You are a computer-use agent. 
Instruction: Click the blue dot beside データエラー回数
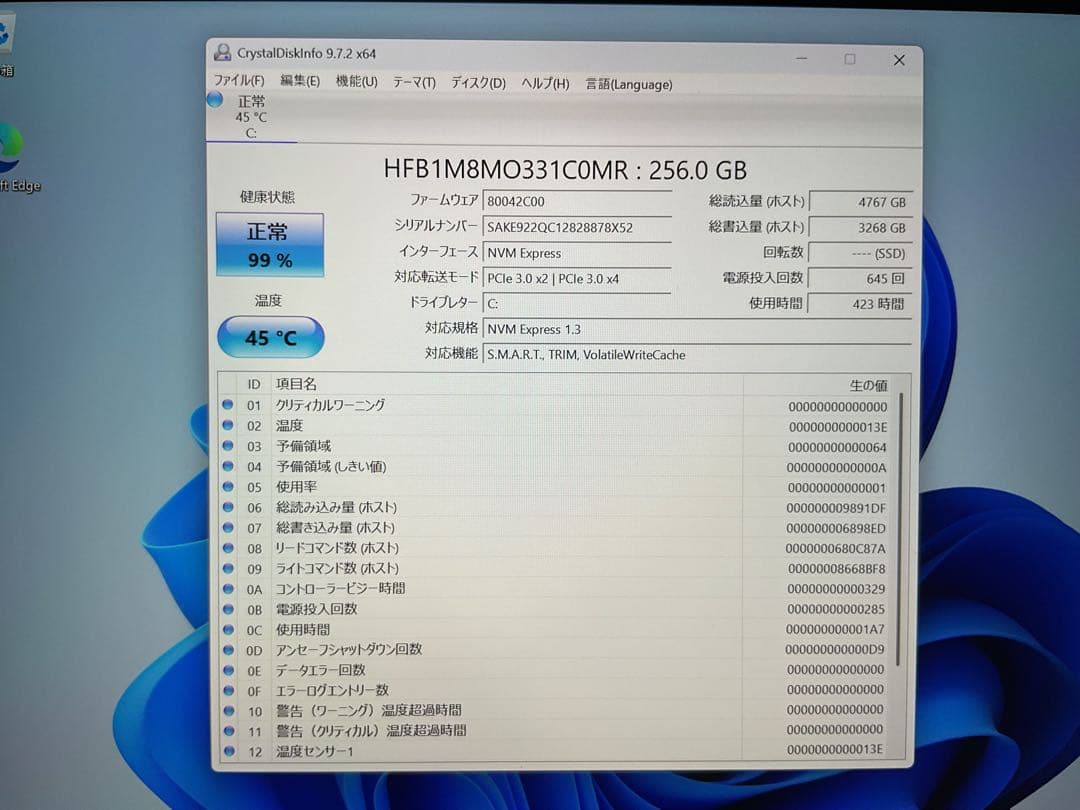tap(230, 670)
